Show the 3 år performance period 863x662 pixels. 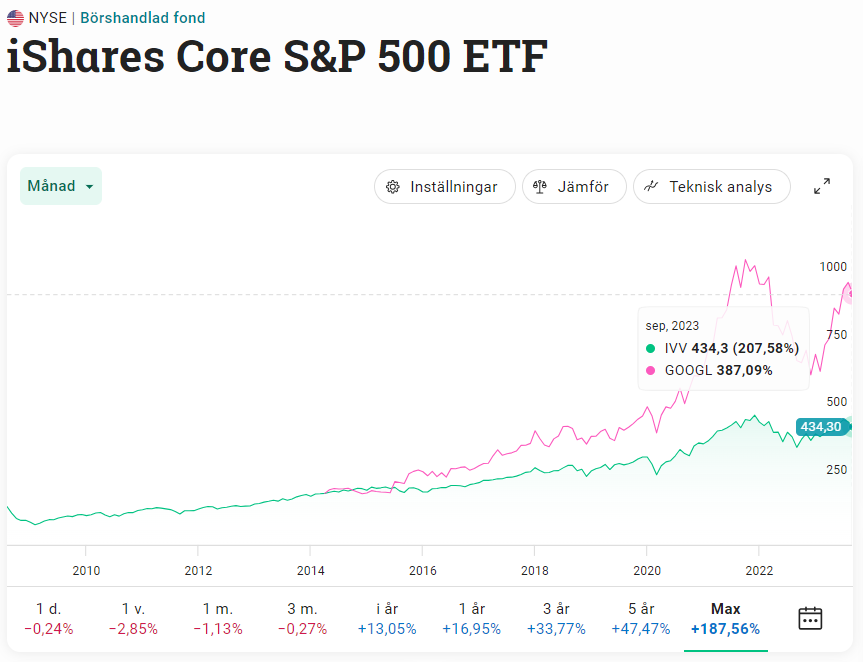click(556, 618)
